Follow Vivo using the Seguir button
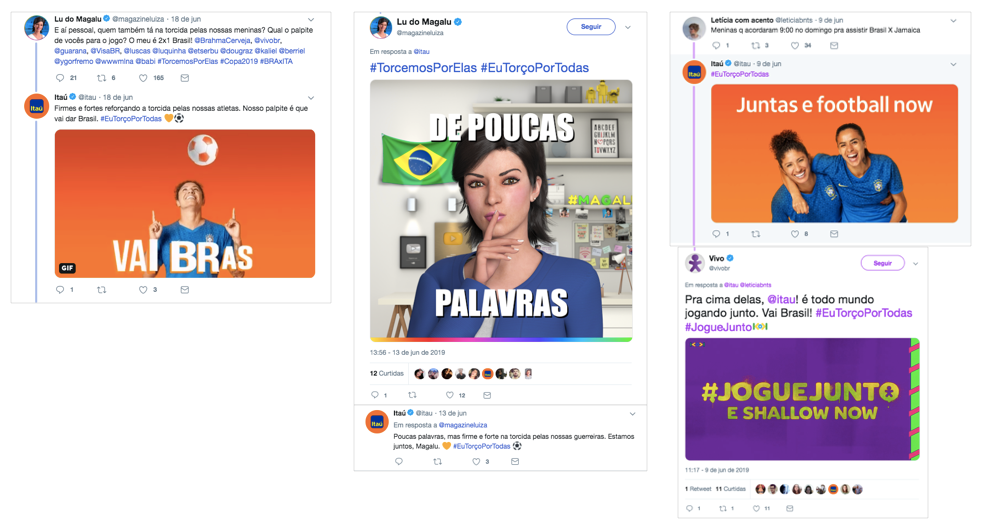Image resolution: width=999 pixels, height=529 pixels. (x=882, y=263)
